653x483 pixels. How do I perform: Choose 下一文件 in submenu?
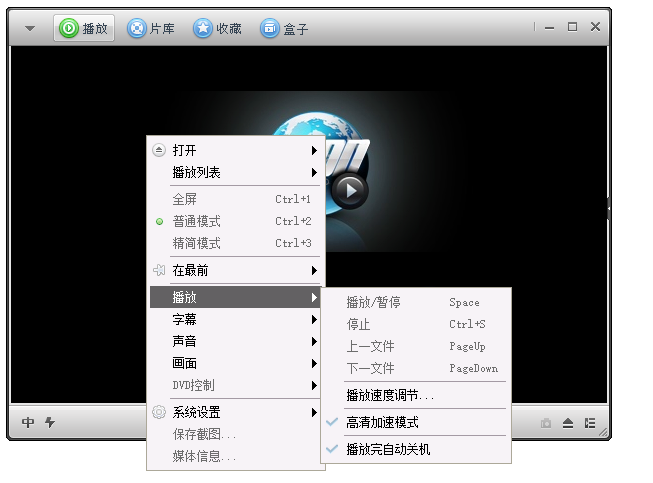[416, 368]
